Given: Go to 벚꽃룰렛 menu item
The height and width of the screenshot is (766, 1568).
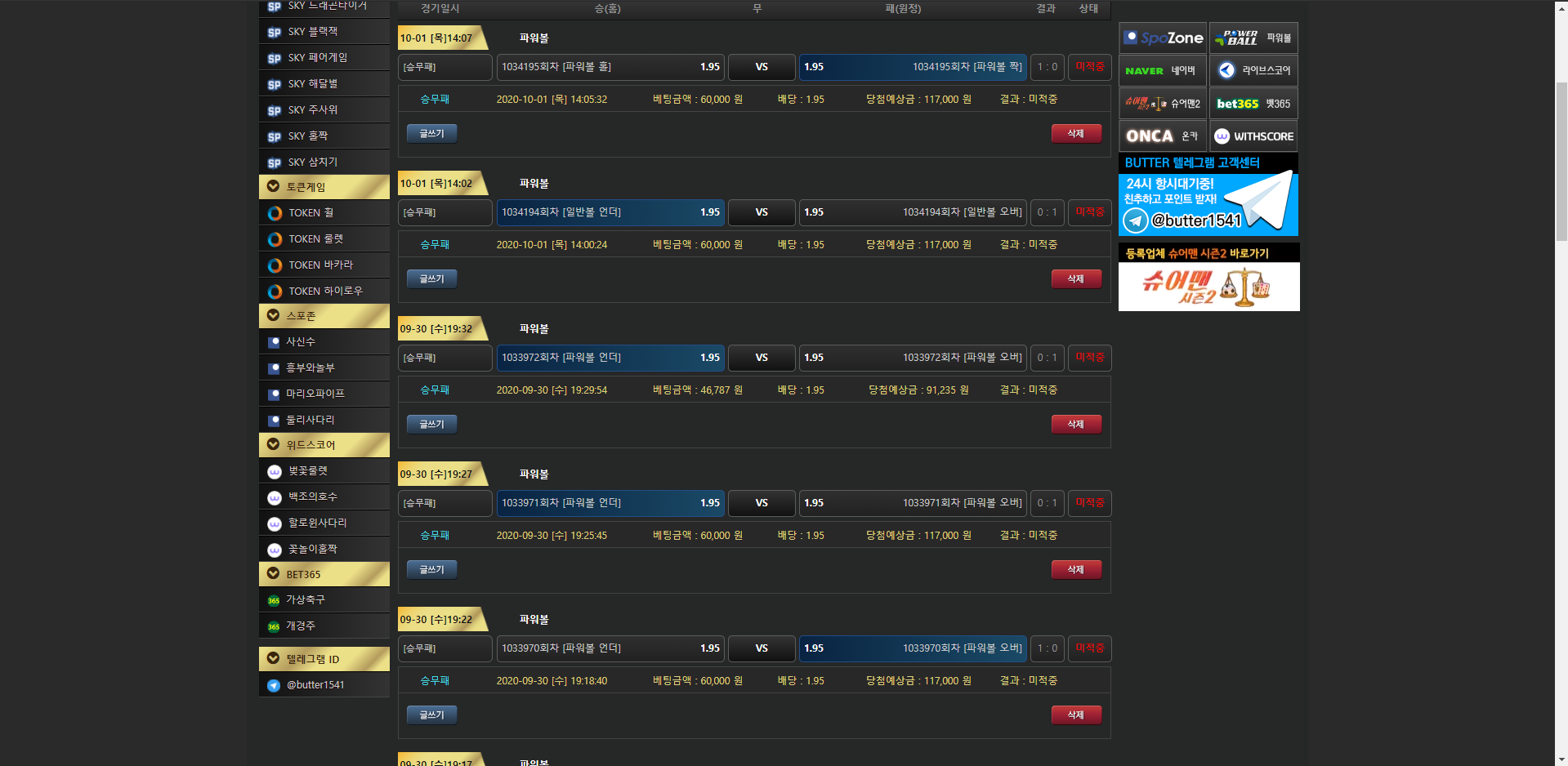Looking at the screenshot, I should coord(307,471).
